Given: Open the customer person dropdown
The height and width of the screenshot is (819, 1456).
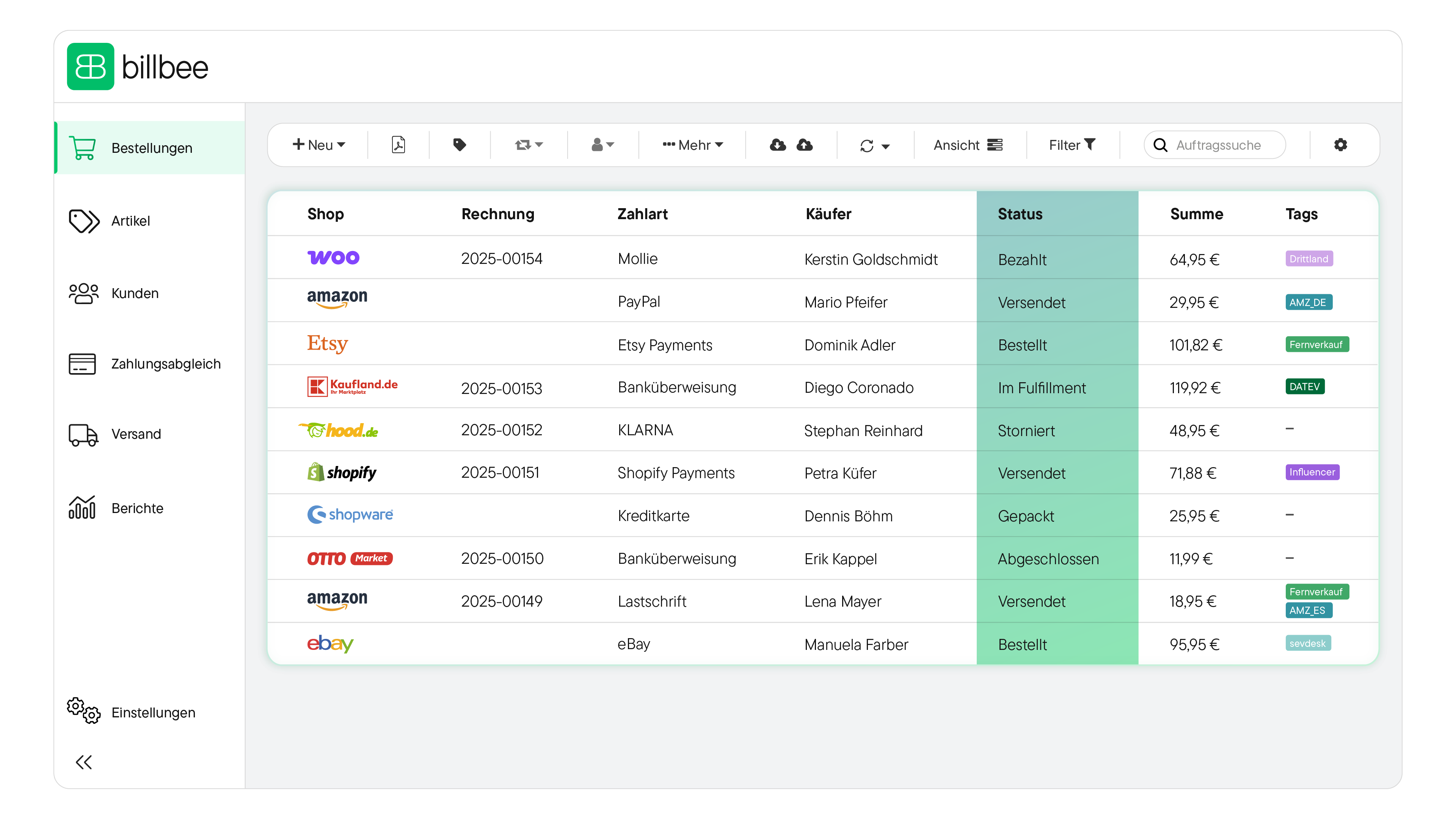Looking at the screenshot, I should (x=602, y=145).
